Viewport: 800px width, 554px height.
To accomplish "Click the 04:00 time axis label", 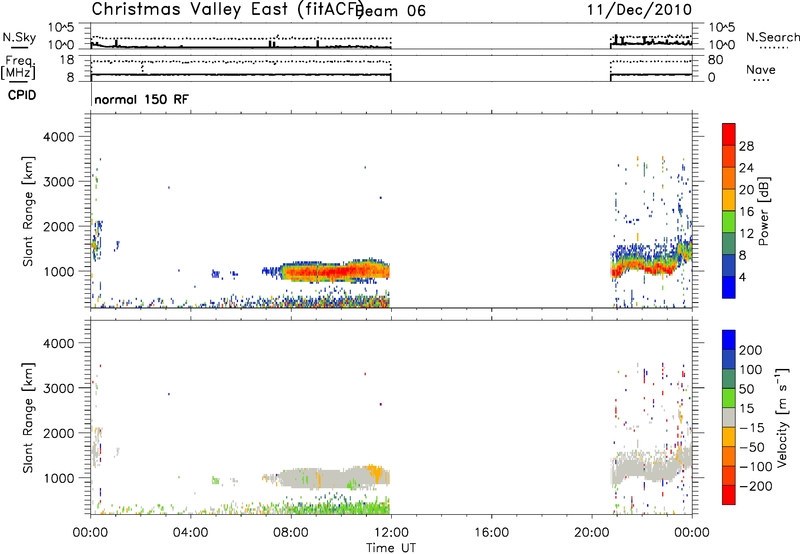I will click(x=190, y=533).
